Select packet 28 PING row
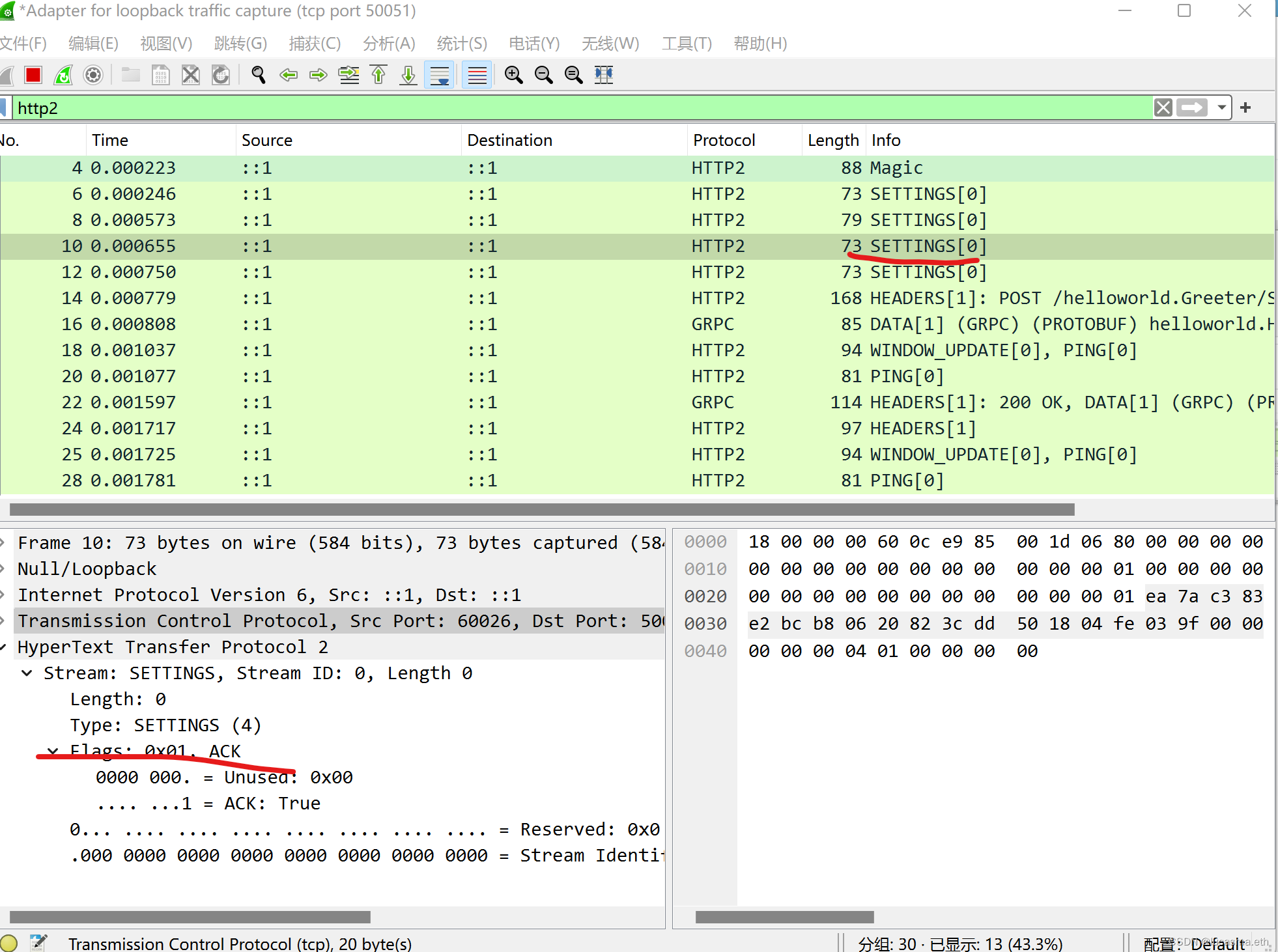The image size is (1278, 952). [x=637, y=481]
